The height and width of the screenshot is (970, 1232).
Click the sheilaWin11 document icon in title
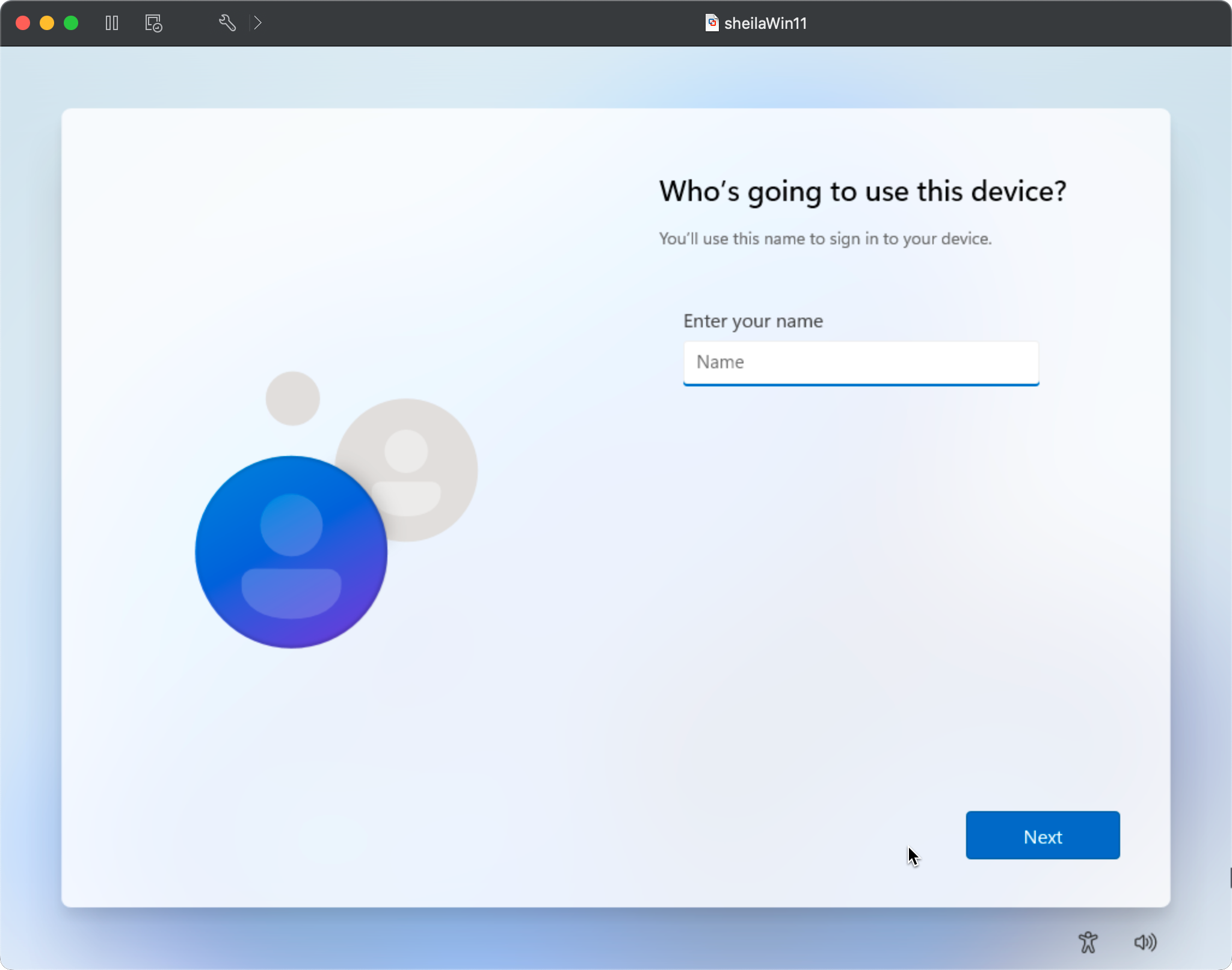712,23
